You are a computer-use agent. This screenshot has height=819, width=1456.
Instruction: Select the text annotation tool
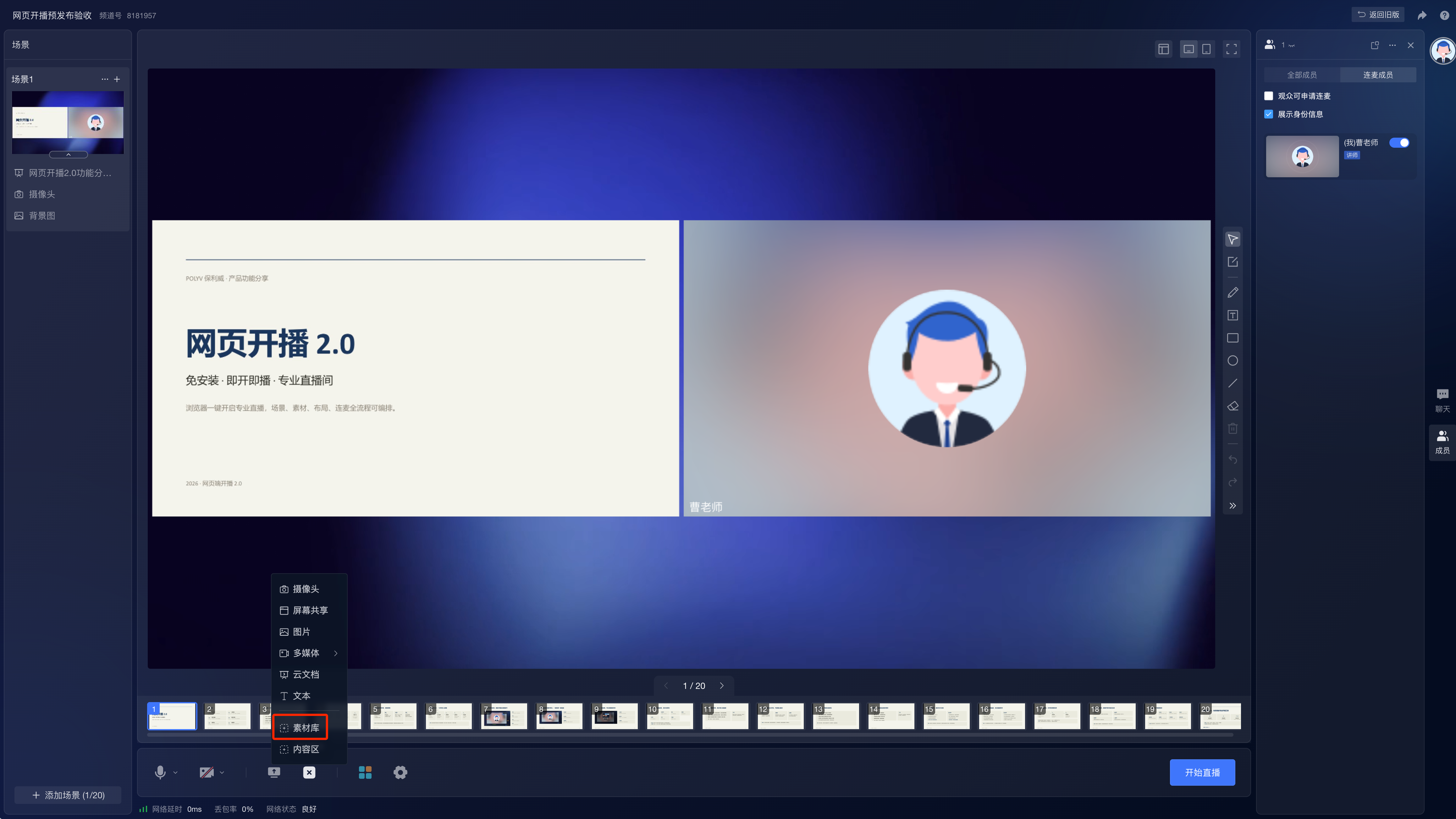(1233, 316)
